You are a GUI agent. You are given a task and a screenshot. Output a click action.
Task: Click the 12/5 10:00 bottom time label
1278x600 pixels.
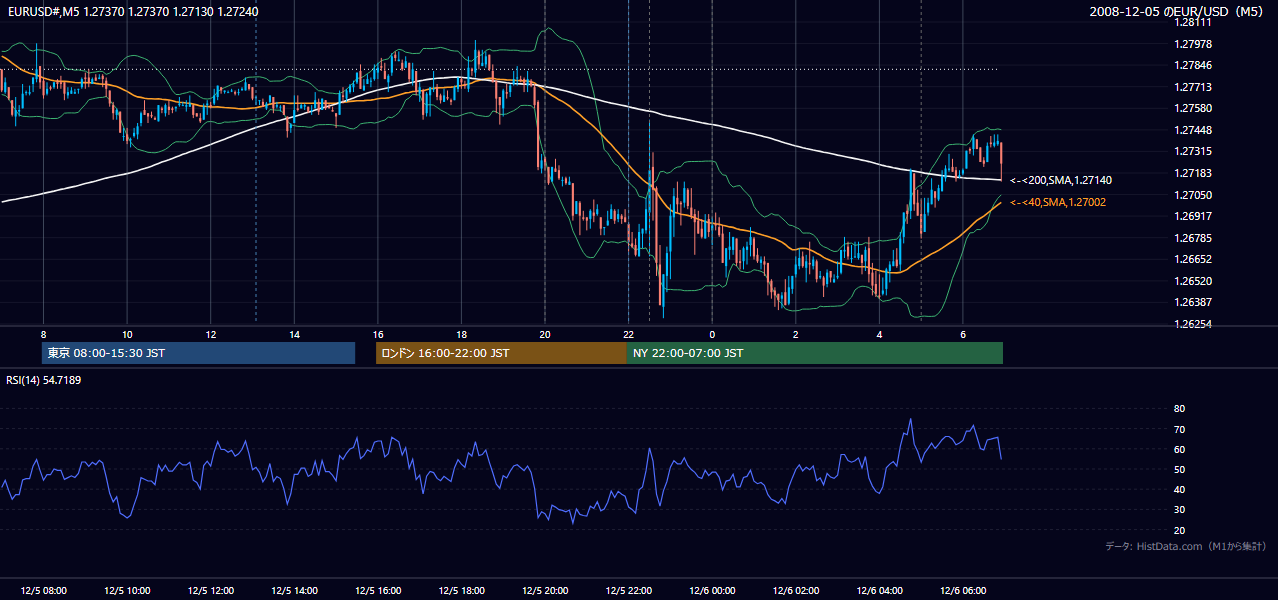coord(127,591)
